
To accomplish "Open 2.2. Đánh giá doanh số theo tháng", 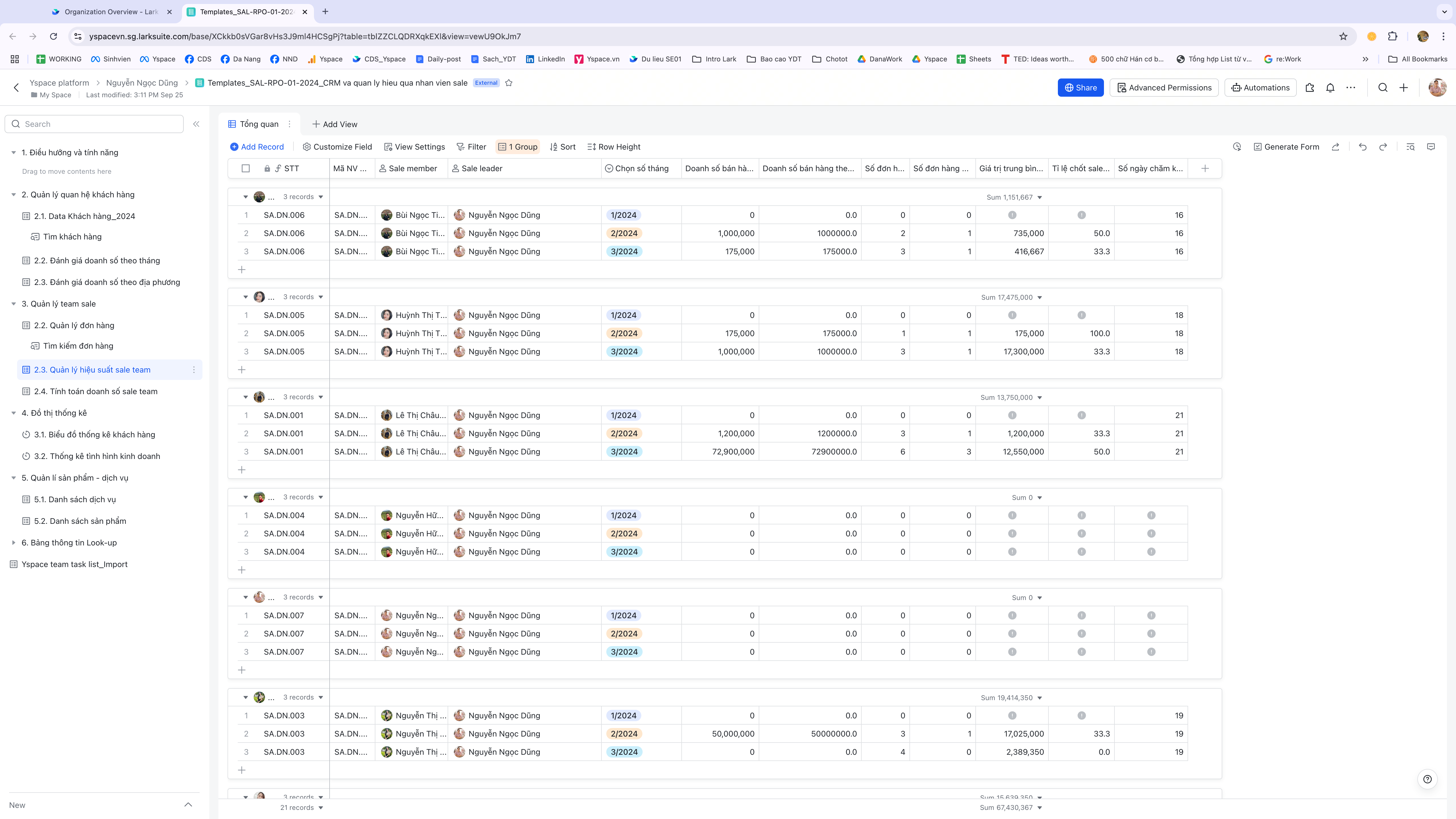I will (97, 260).
